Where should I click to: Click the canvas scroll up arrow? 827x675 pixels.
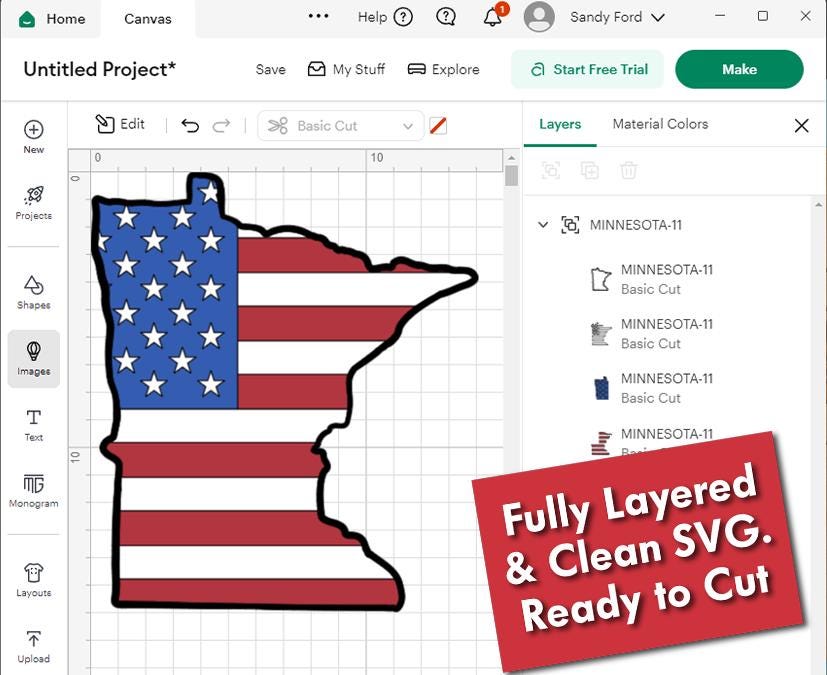click(511, 157)
